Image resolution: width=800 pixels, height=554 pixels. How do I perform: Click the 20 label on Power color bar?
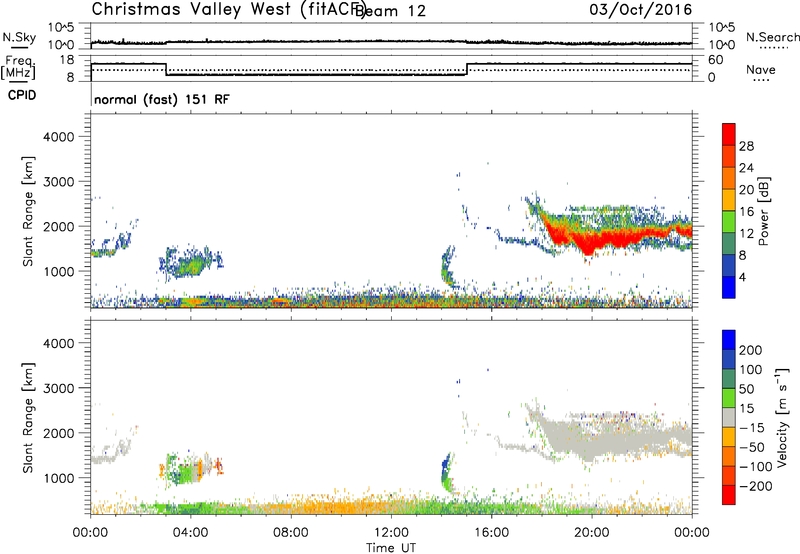click(x=746, y=190)
